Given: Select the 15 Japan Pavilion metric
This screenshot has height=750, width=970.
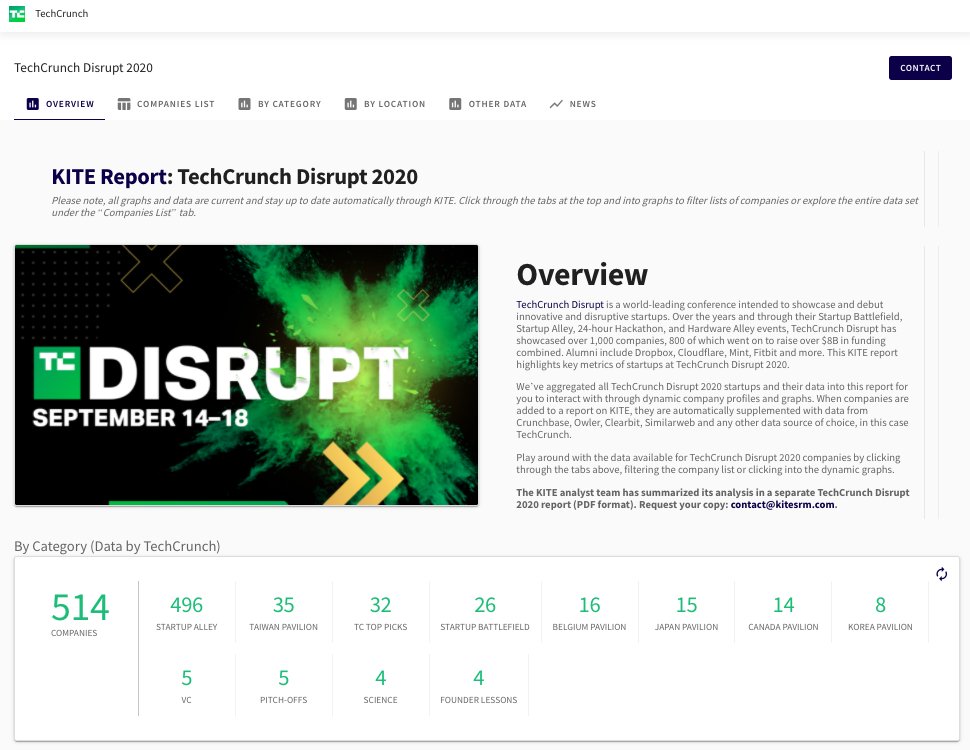Looking at the screenshot, I should pyautogui.click(x=687, y=613).
